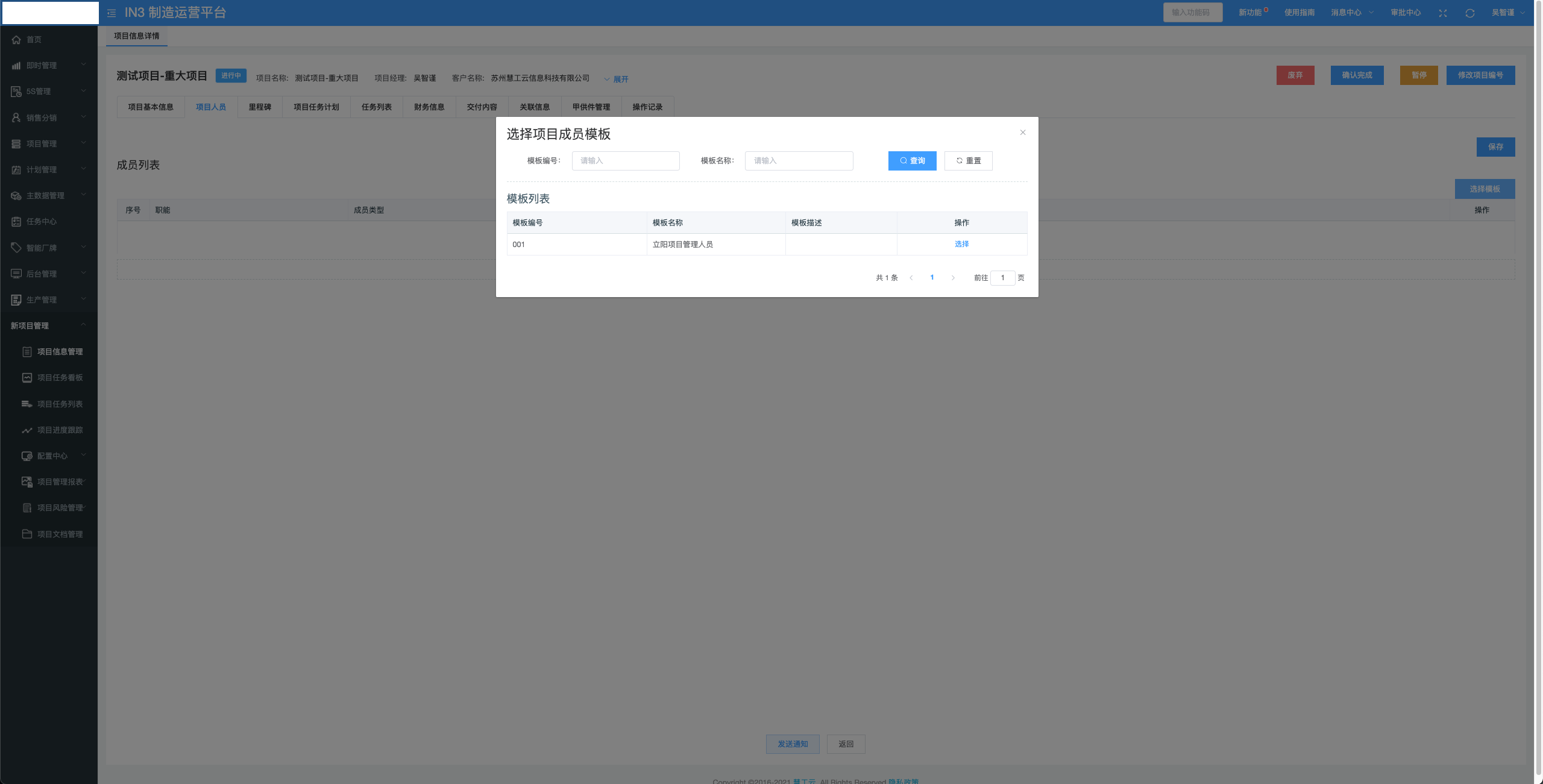
Task: Open the 吴智谨 user dropdown
Action: click(x=1507, y=13)
